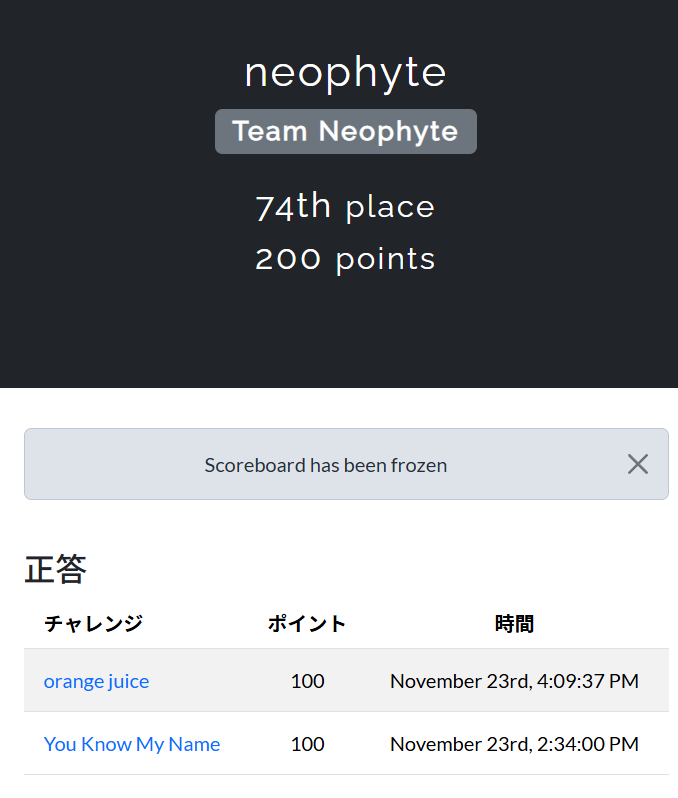Click the 200 points score text
The image size is (678, 798).
tap(346, 259)
